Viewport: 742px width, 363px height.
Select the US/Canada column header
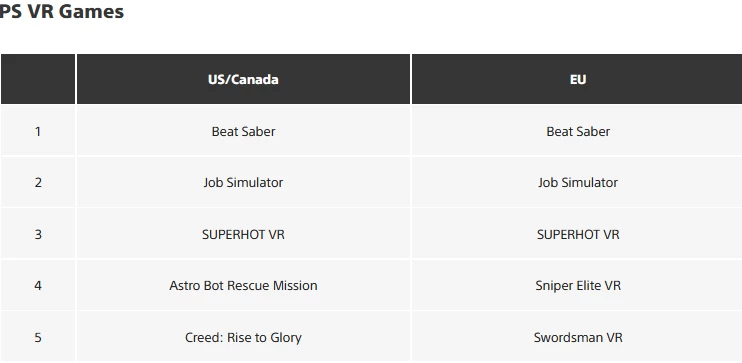[243, 79]
